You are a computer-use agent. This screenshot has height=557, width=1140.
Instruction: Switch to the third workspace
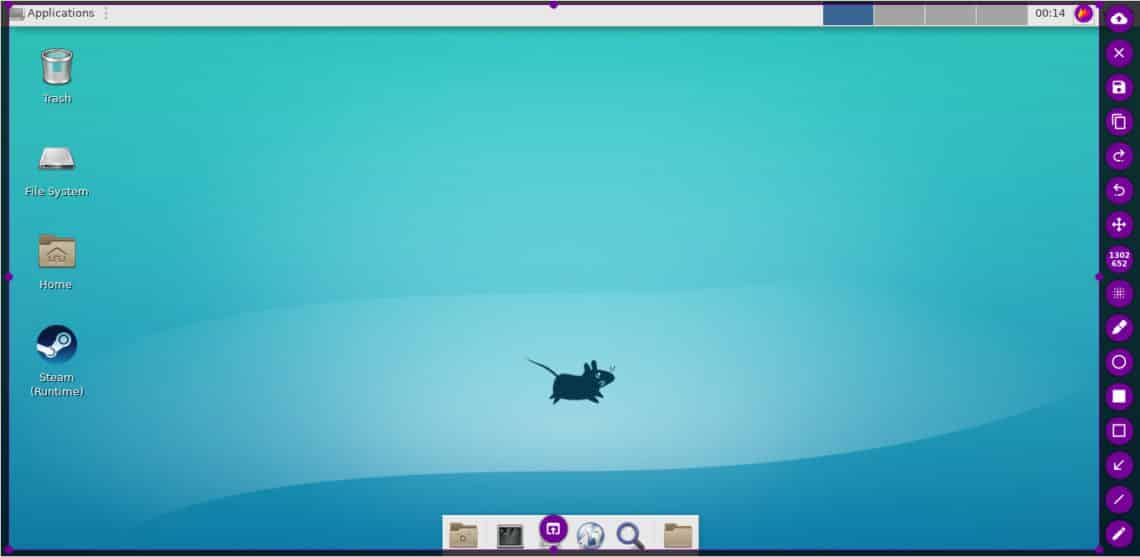950,15
